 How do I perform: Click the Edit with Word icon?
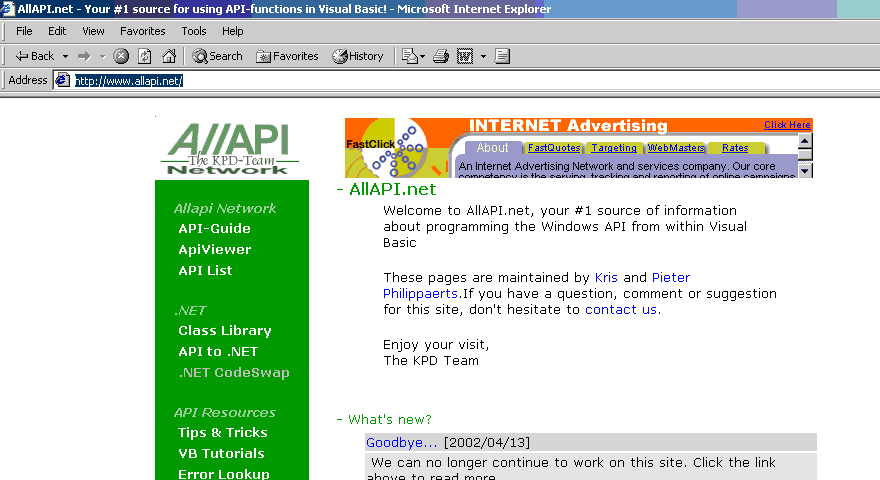[465, 56]
